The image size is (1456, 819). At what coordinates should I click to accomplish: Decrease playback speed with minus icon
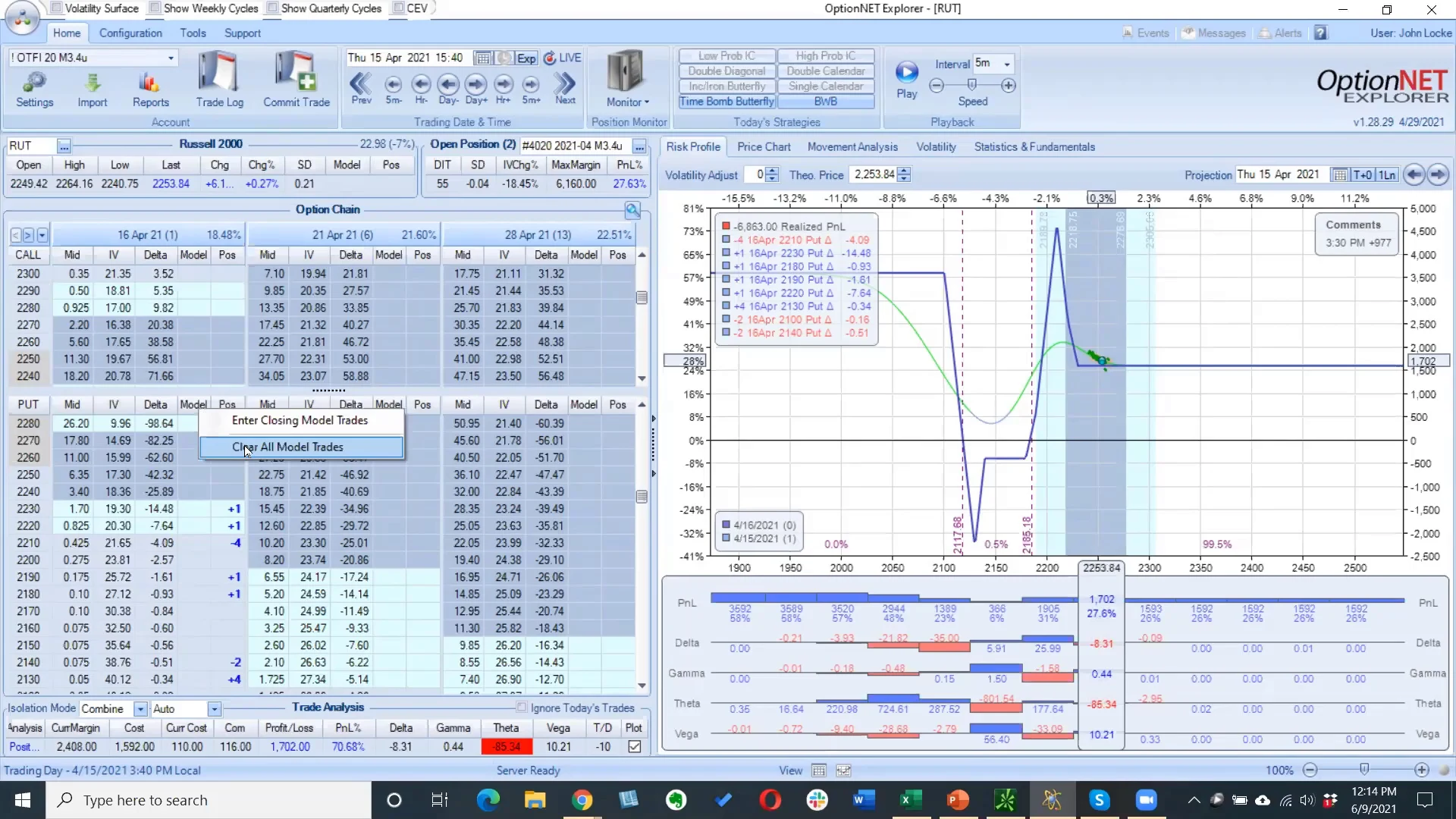tap(937, 86)
